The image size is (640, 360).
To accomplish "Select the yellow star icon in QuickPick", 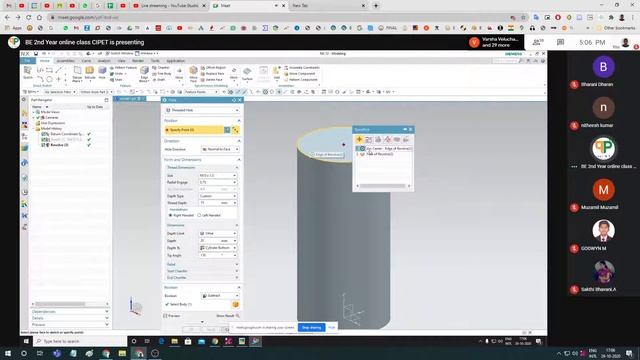I will (359, 140).
